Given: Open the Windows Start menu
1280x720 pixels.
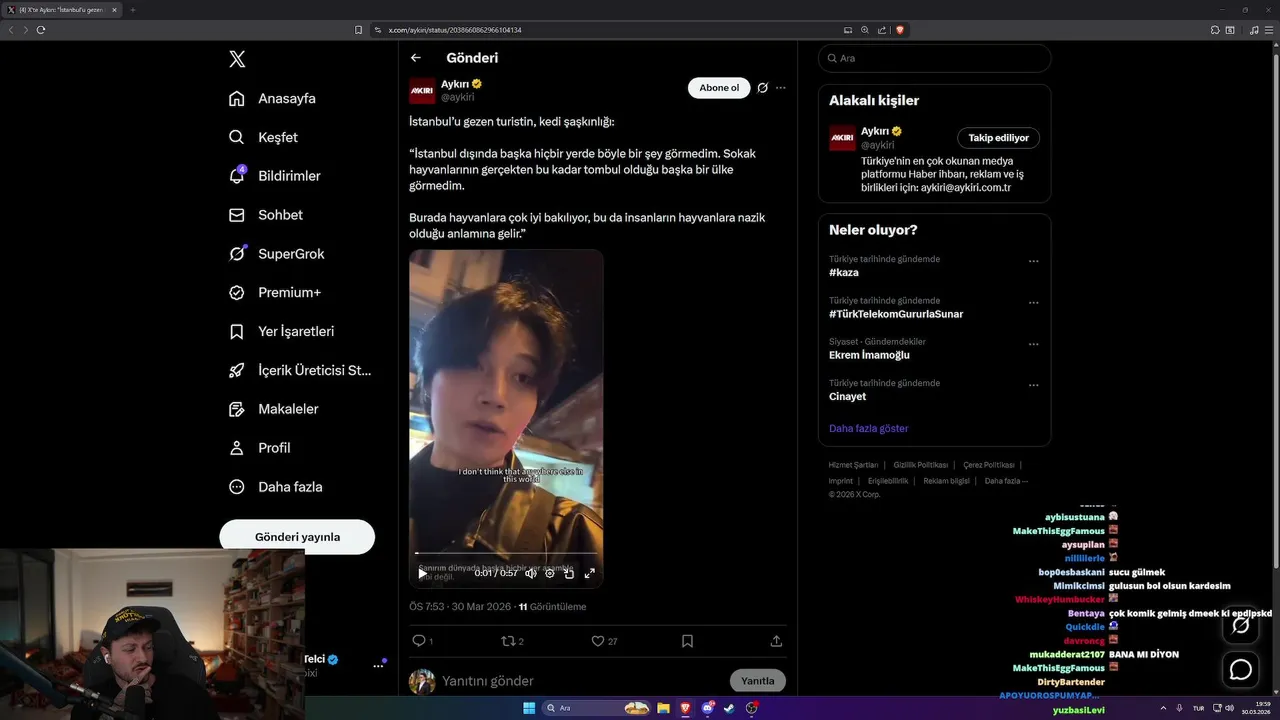Looking at the screenshot, I should click(x=529, y=708).
